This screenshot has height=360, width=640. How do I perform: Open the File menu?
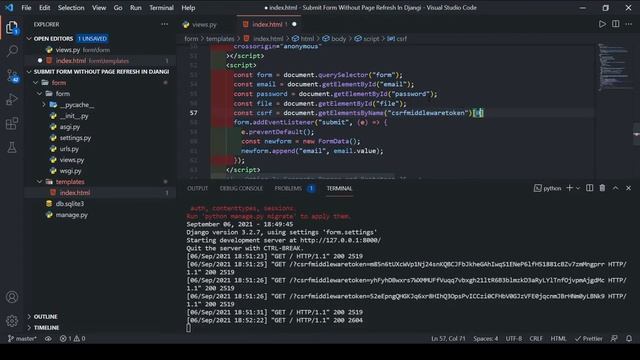pos(26,8)
